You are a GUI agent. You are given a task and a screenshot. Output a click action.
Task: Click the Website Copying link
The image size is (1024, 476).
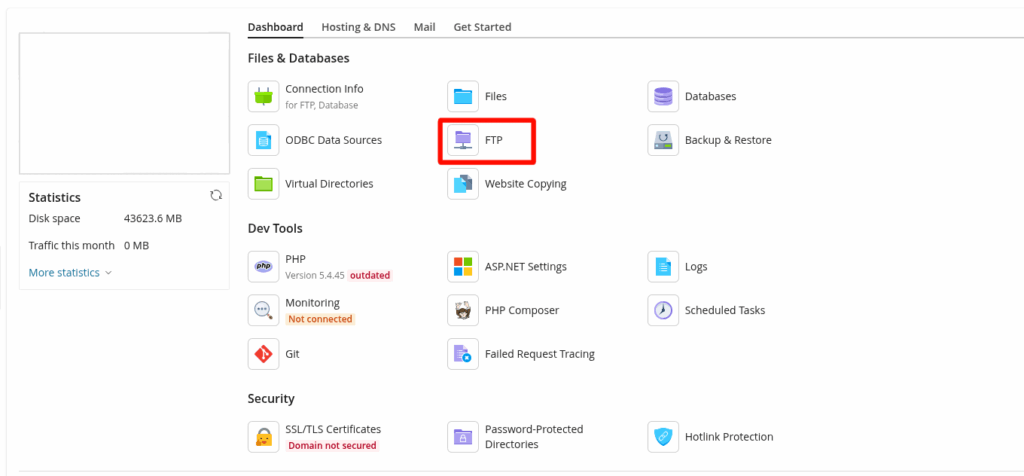(525, 184)
